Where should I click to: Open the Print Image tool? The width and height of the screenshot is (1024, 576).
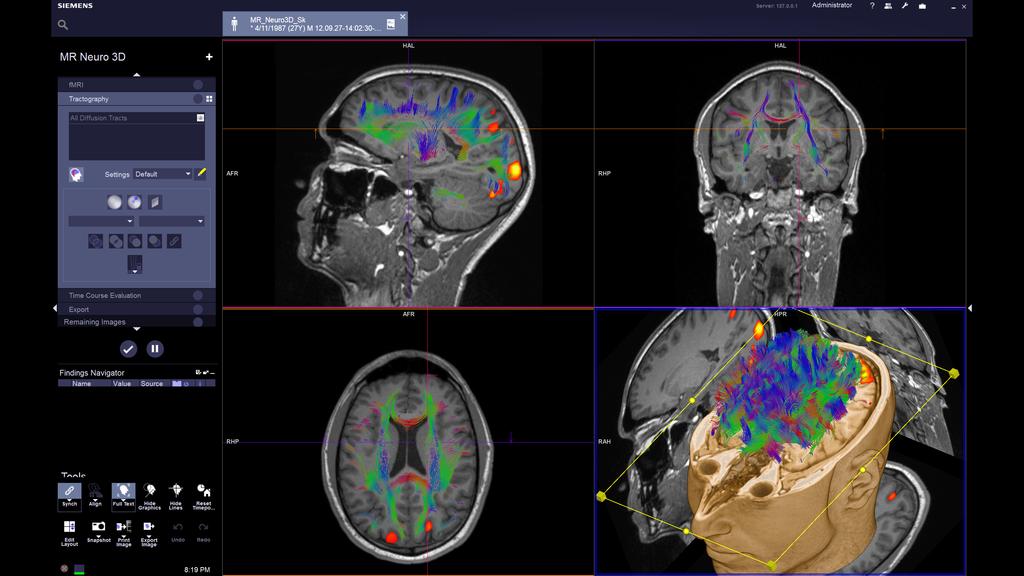point(123,527)
